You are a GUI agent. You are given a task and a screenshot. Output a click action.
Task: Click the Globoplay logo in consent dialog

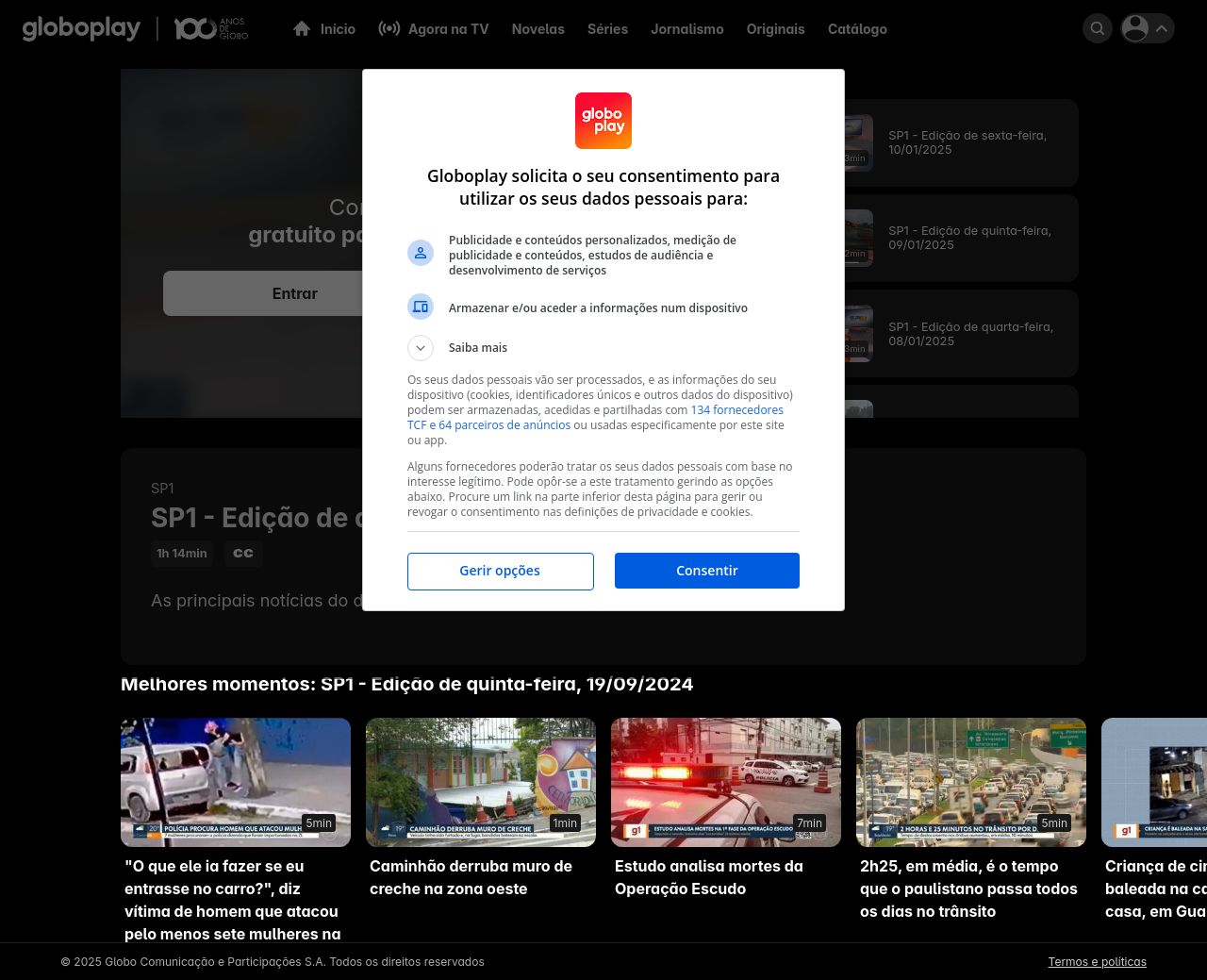pos(603,121)
